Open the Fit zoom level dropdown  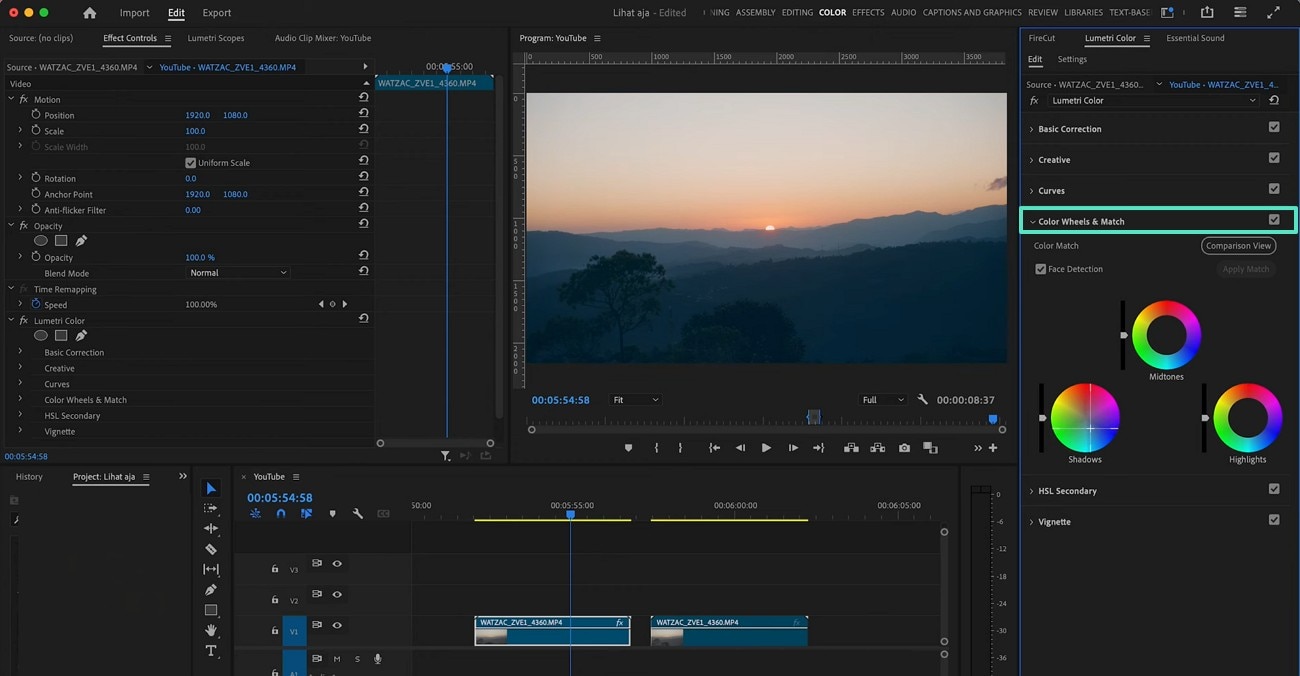(x=635, y=400)
